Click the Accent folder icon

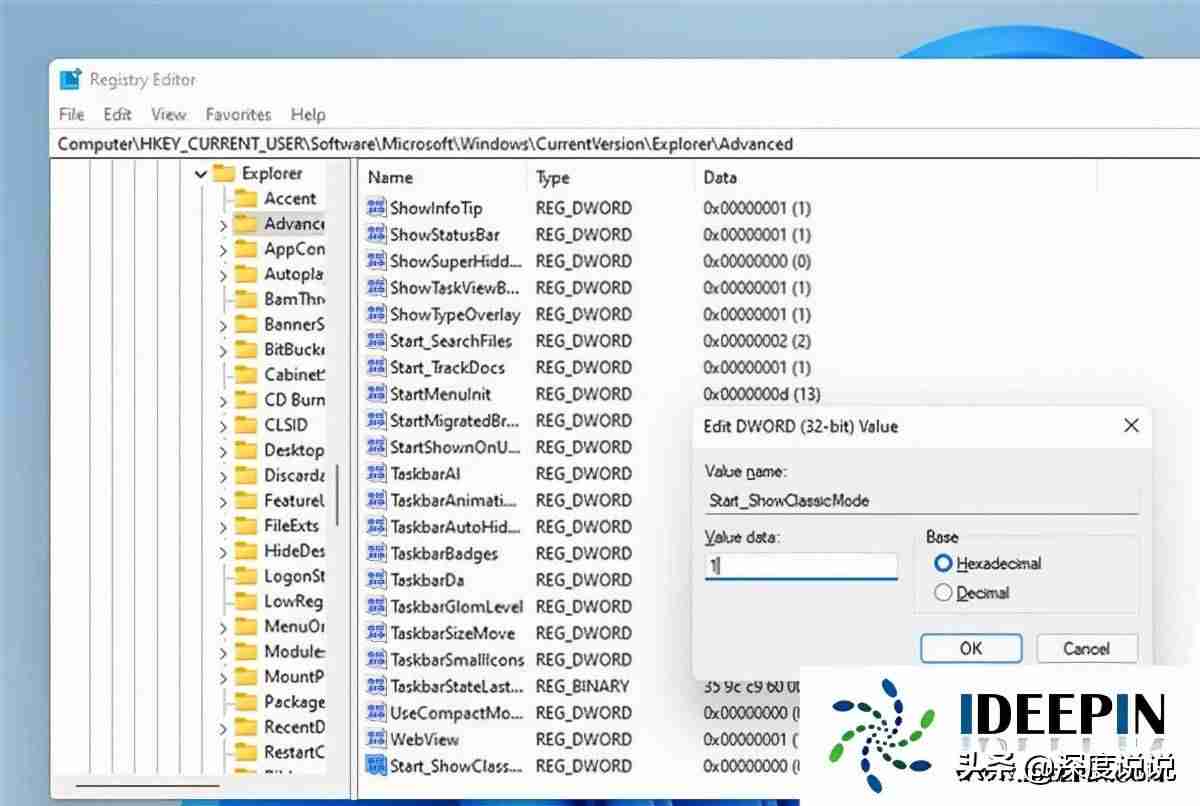click(246, 198)
